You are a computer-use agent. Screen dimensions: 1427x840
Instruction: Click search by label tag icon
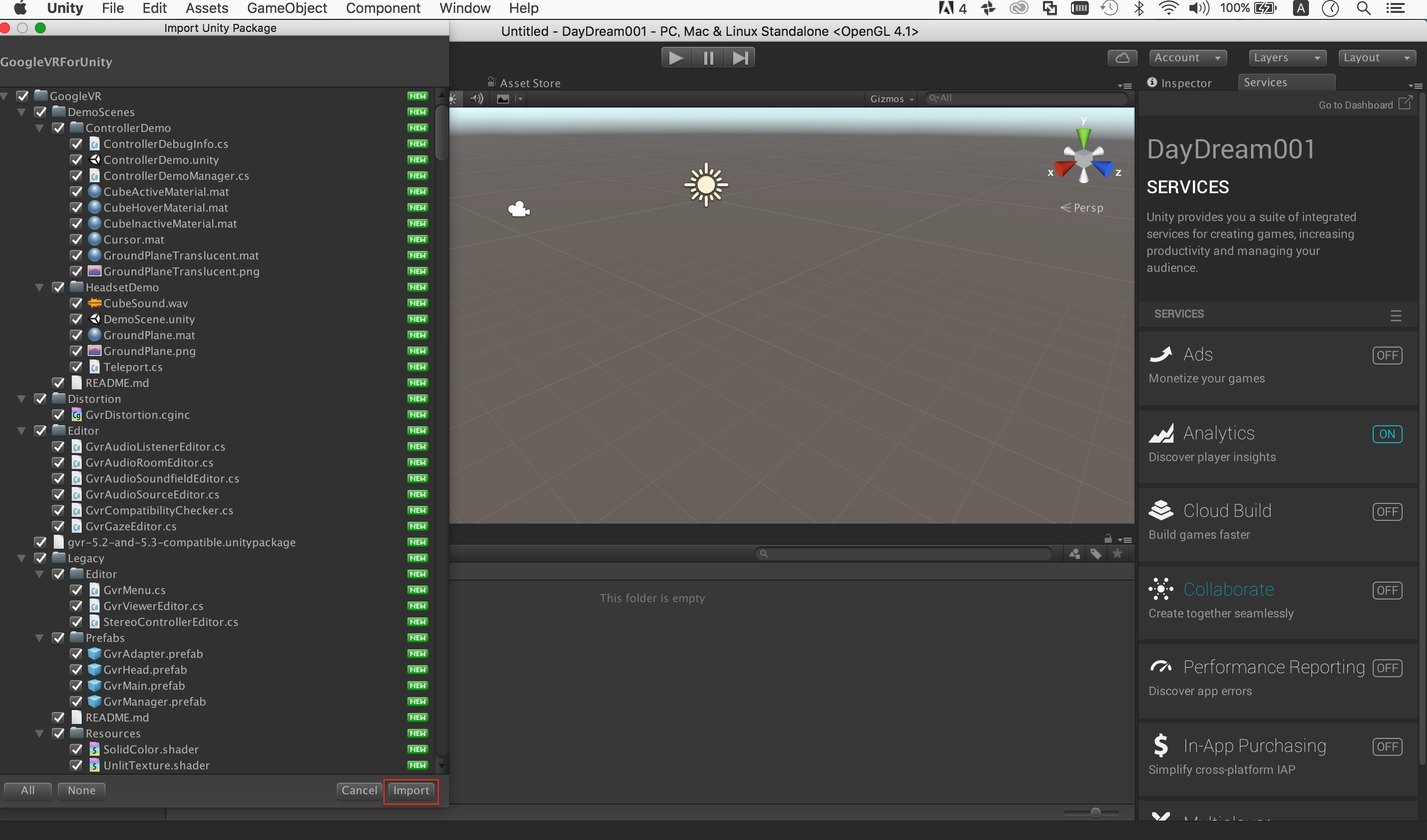click(x=1096, y=554)
